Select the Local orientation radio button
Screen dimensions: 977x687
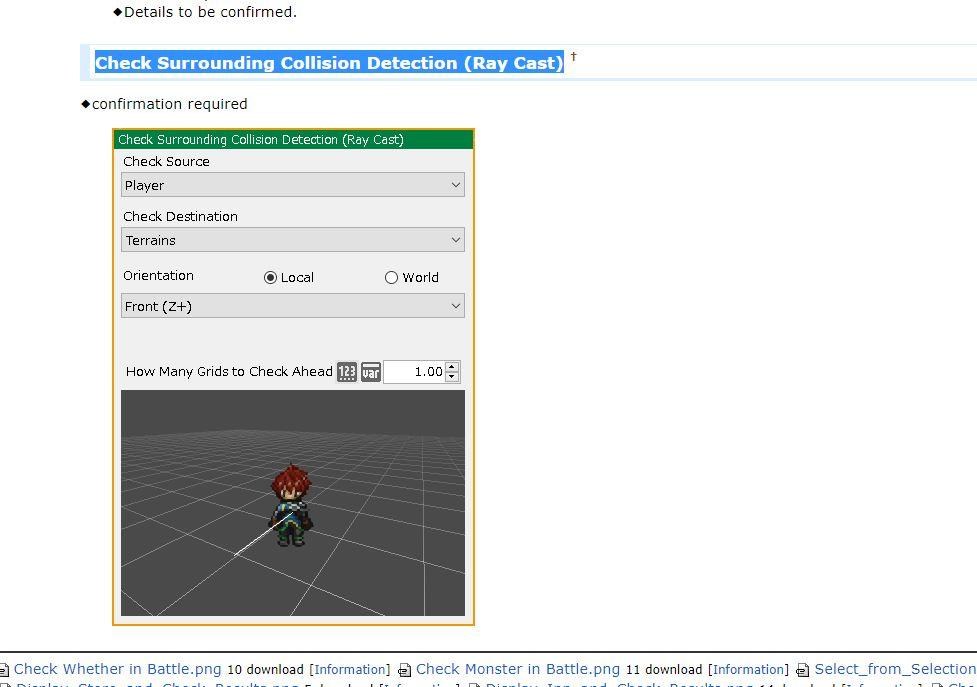tap(270, 278)
